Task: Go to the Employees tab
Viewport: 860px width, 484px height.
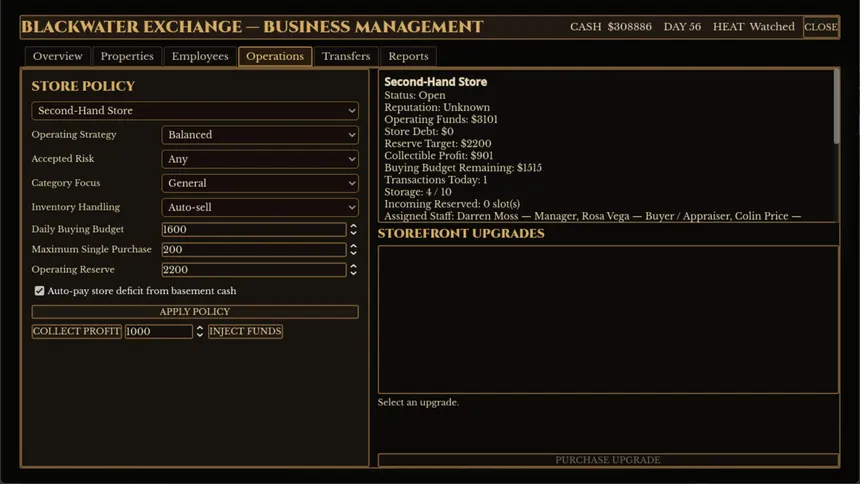Action: (x=200, y=57)
